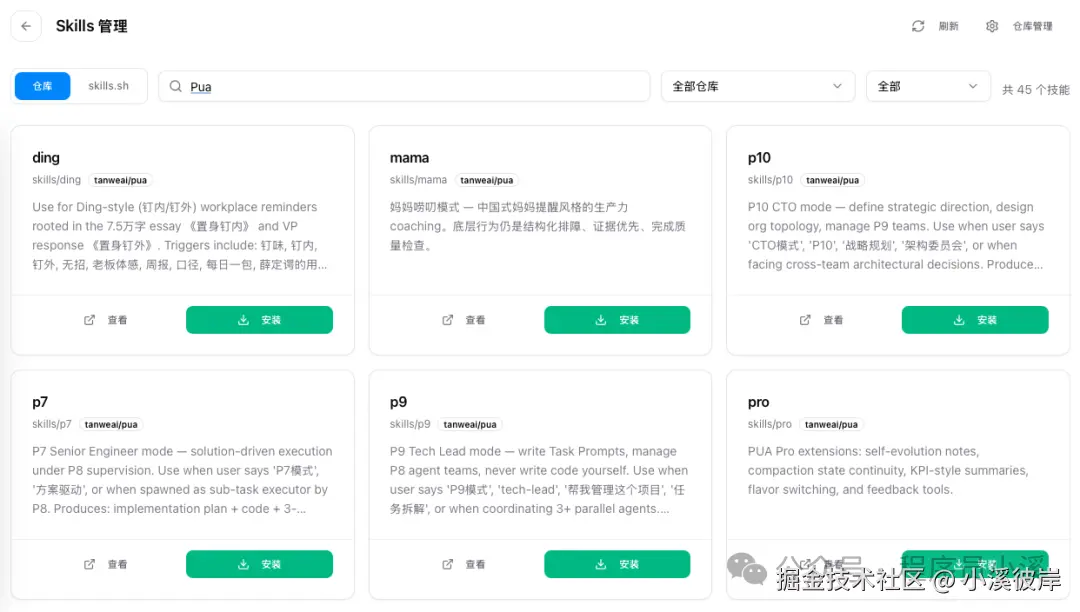Install the p10 skill
The width and height of the screenshot is (1080, 612).
[x=975, y=320]
